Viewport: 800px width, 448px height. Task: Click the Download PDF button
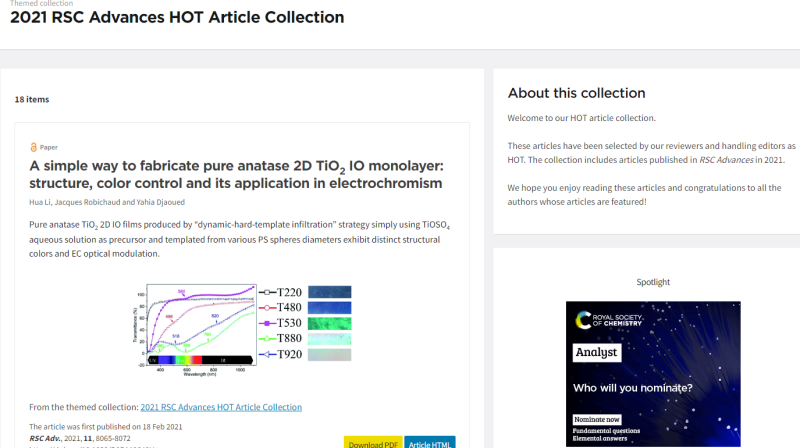[373, 443]
